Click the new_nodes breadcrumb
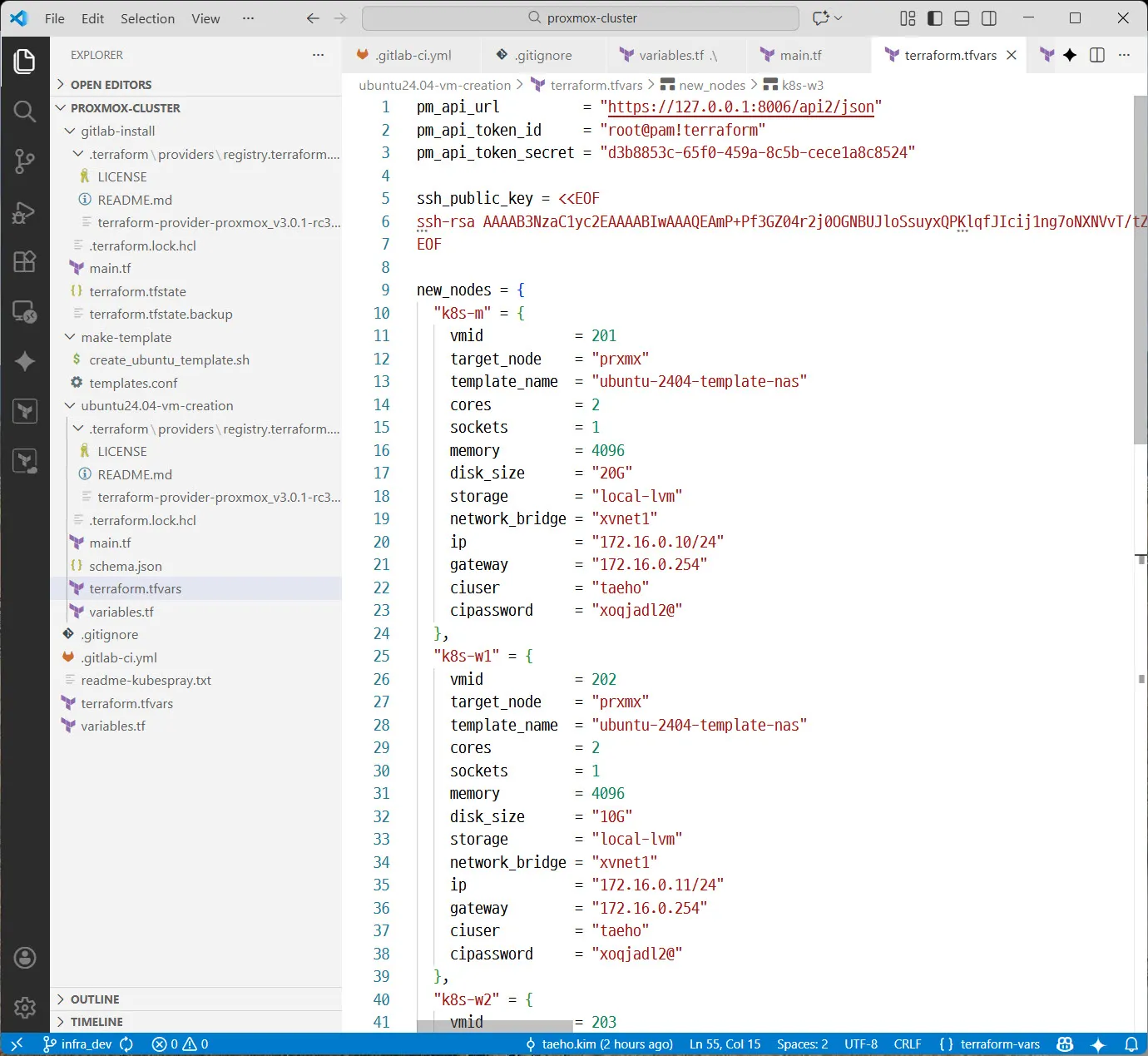The height and width of the screenshot is (1056, 1148). coord(703,85)
